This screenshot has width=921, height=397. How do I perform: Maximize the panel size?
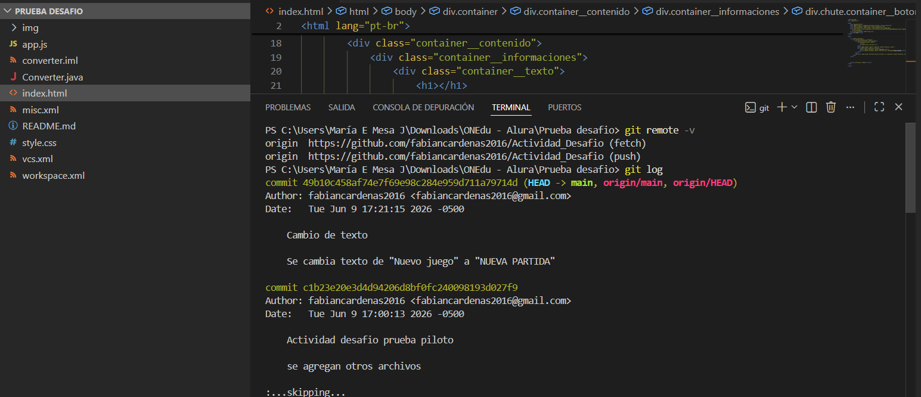tap(879, 107)
